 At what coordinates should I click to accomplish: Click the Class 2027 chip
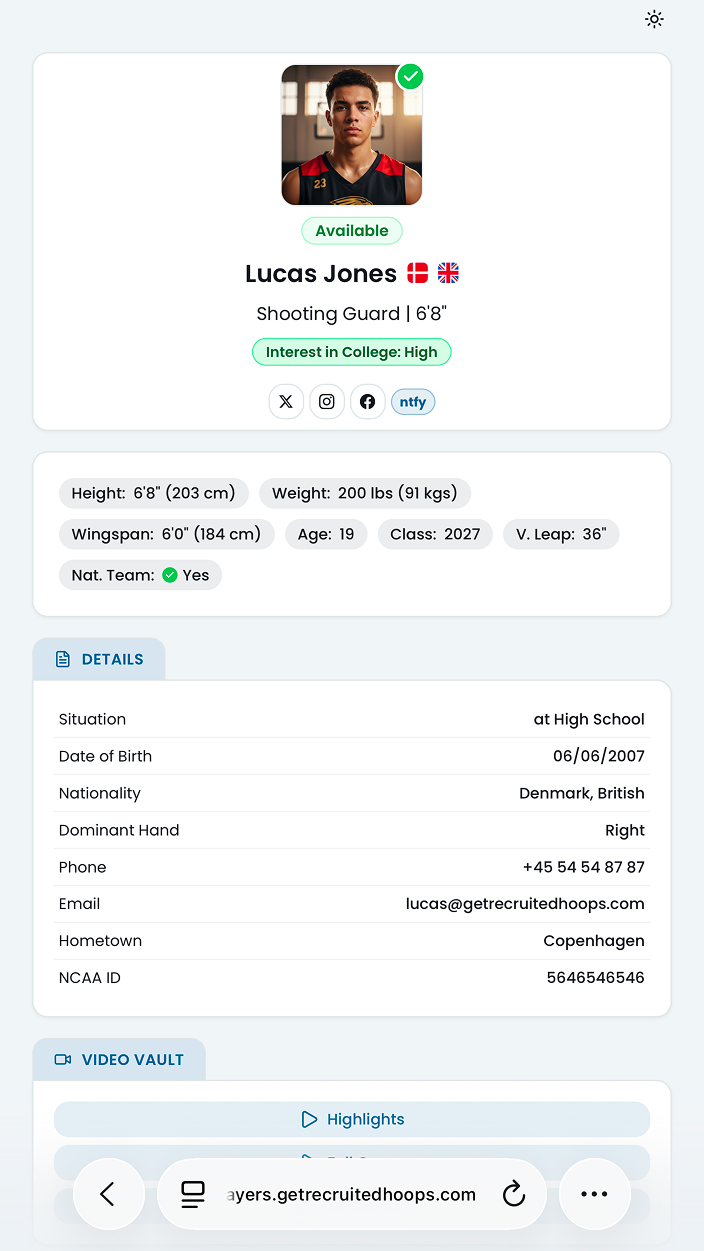435,534
